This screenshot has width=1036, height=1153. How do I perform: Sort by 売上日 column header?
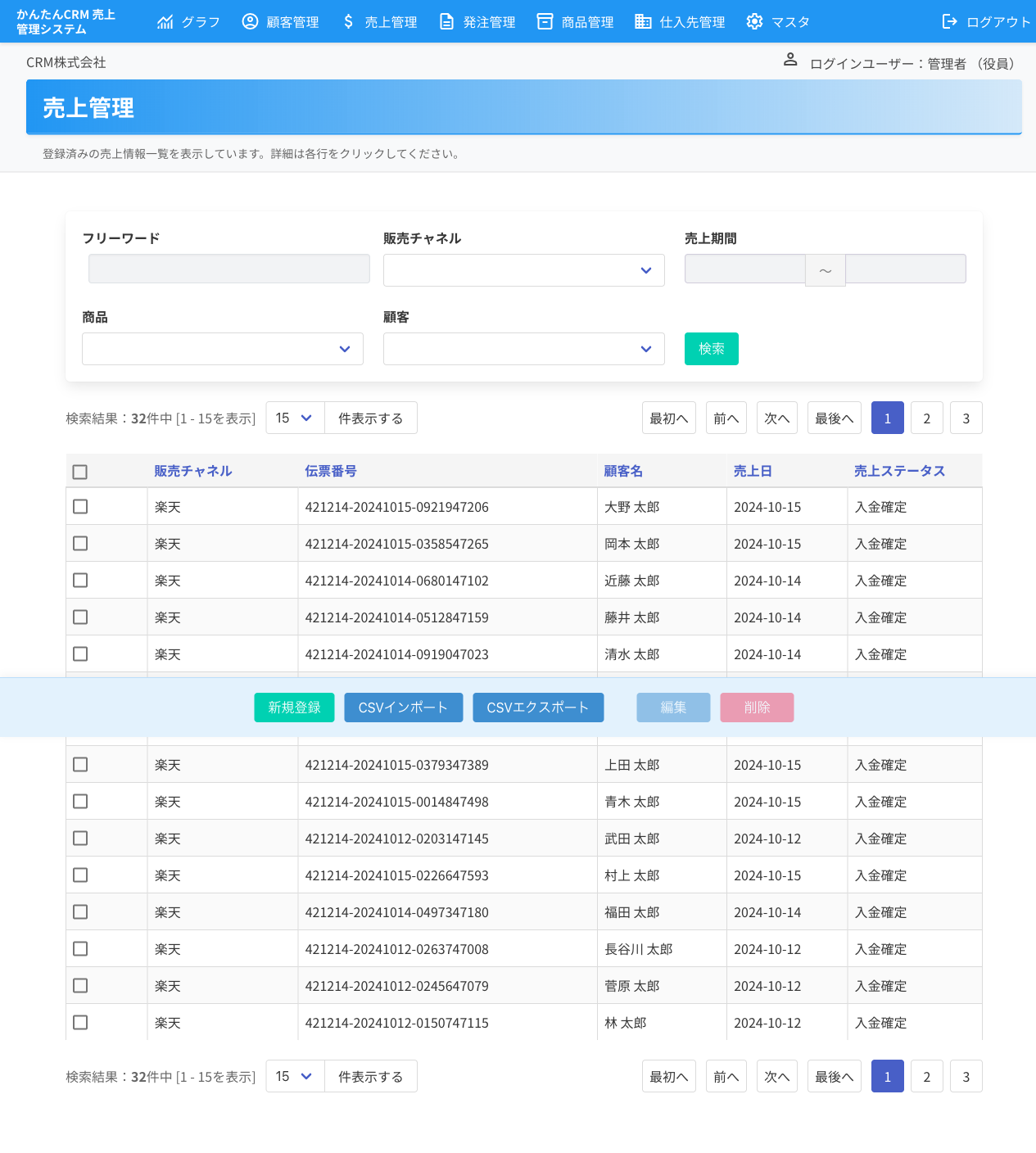[x=752, y=471]
